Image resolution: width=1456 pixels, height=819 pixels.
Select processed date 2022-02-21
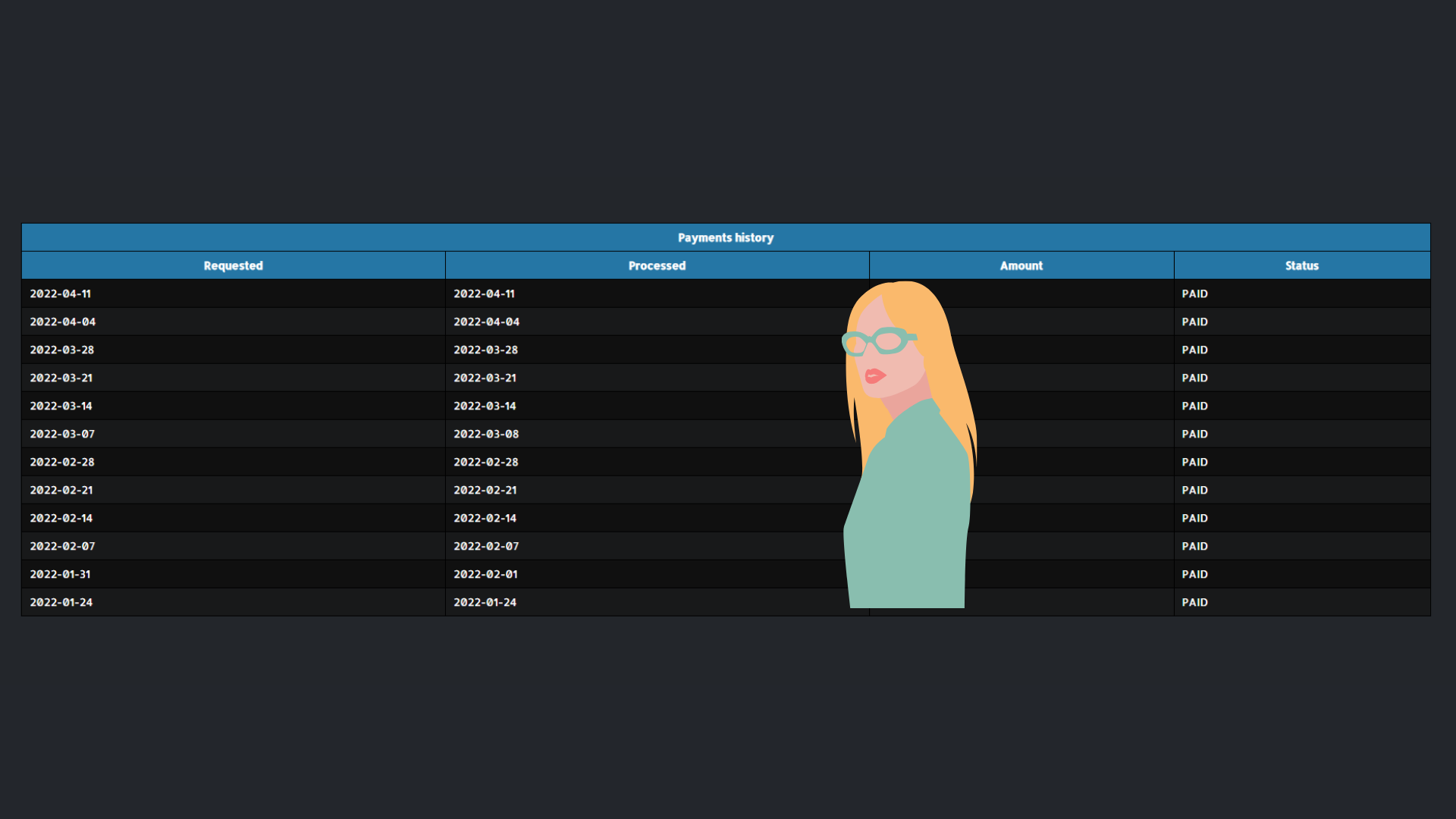pos(485,490)
